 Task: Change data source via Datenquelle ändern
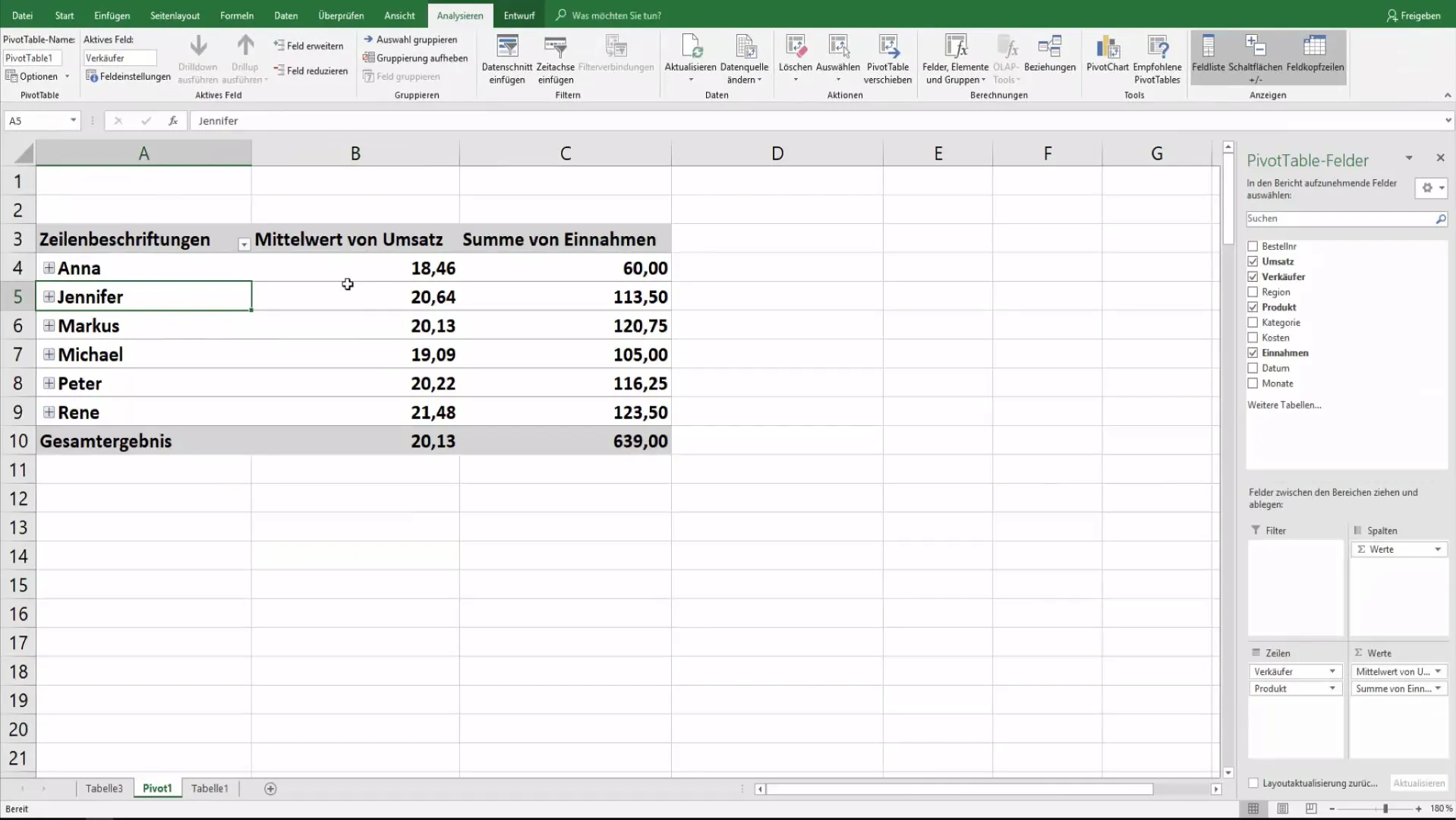[x=744, y=59]
